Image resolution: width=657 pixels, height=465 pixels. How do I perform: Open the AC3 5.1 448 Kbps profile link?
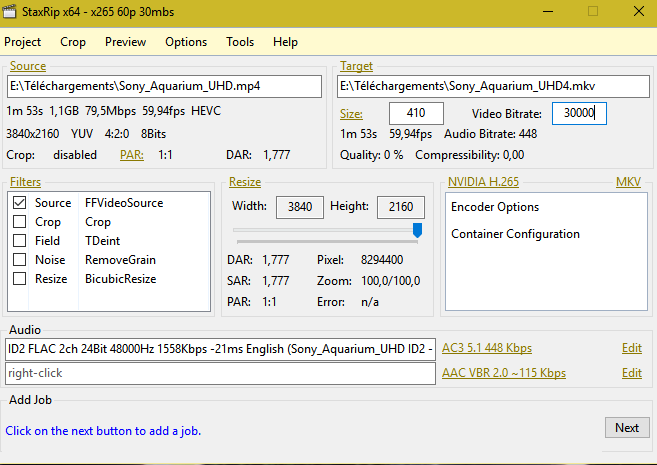pos(487,348)
